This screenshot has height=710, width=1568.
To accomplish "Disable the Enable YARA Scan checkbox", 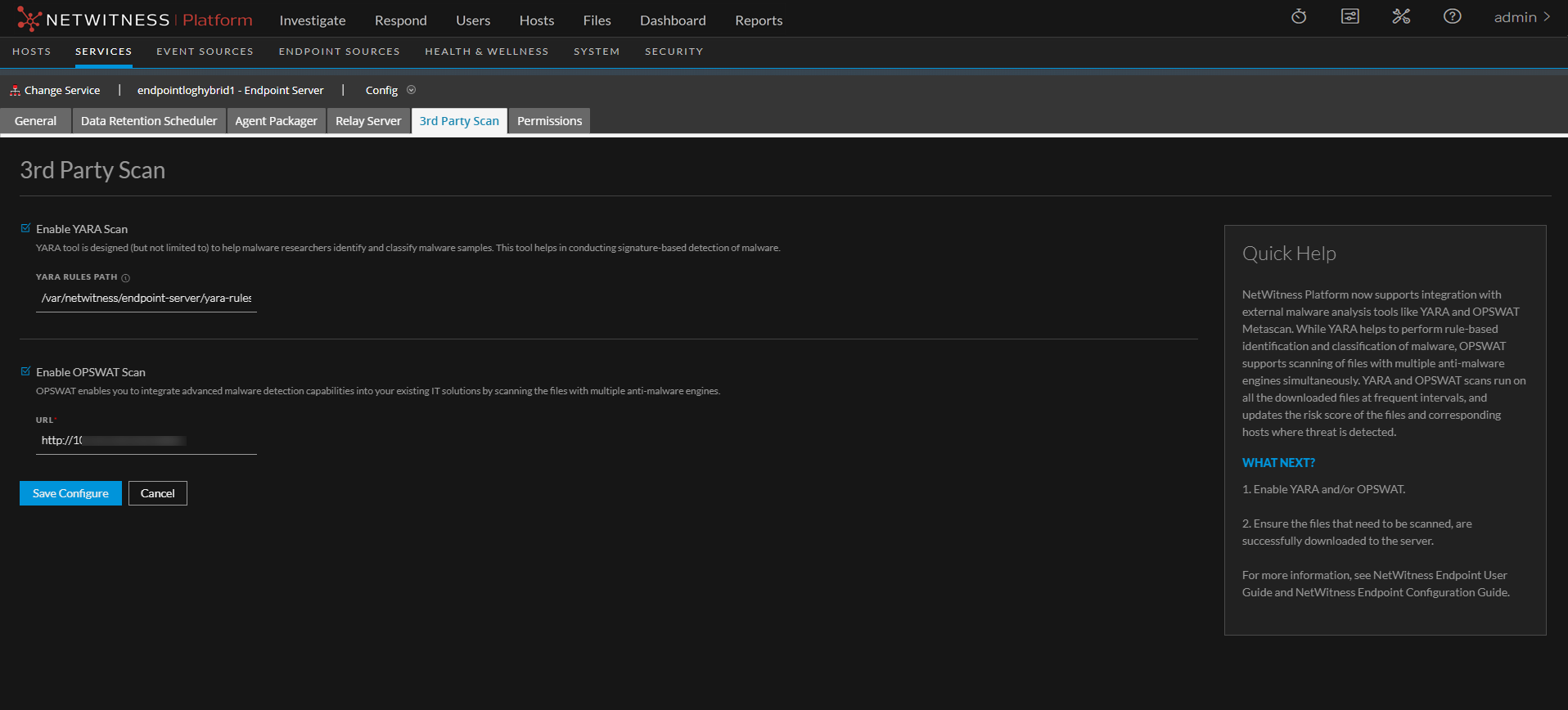I will click(x=25, y=228).
